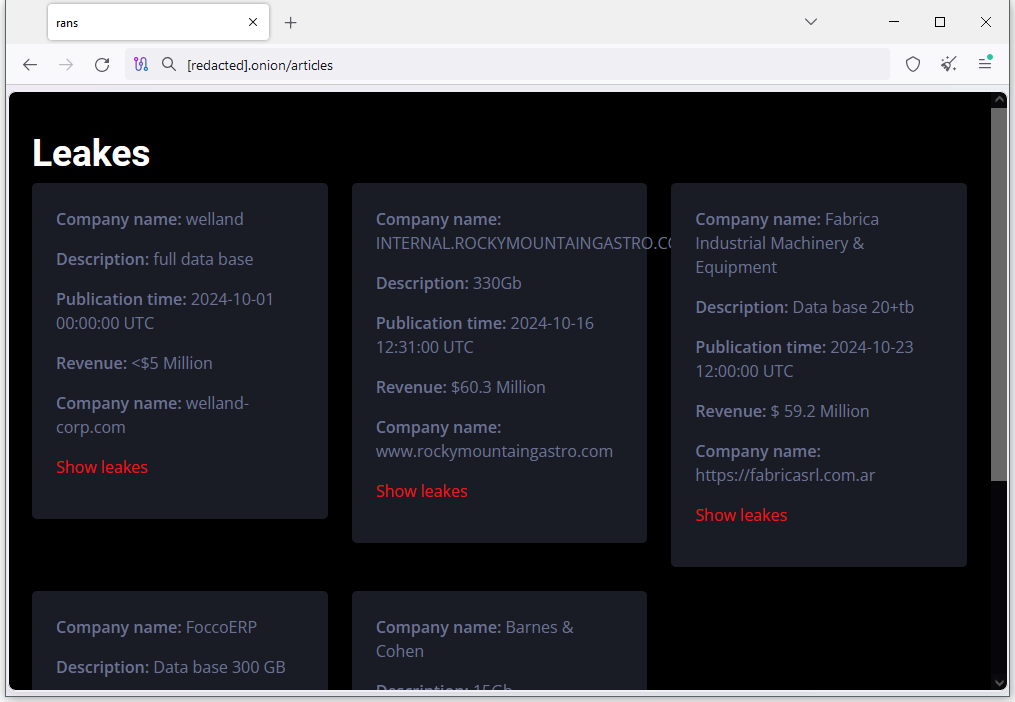Screen dimensions: 1015x702
Task: Click the New Identity broom icon
Action: (948, 64)
